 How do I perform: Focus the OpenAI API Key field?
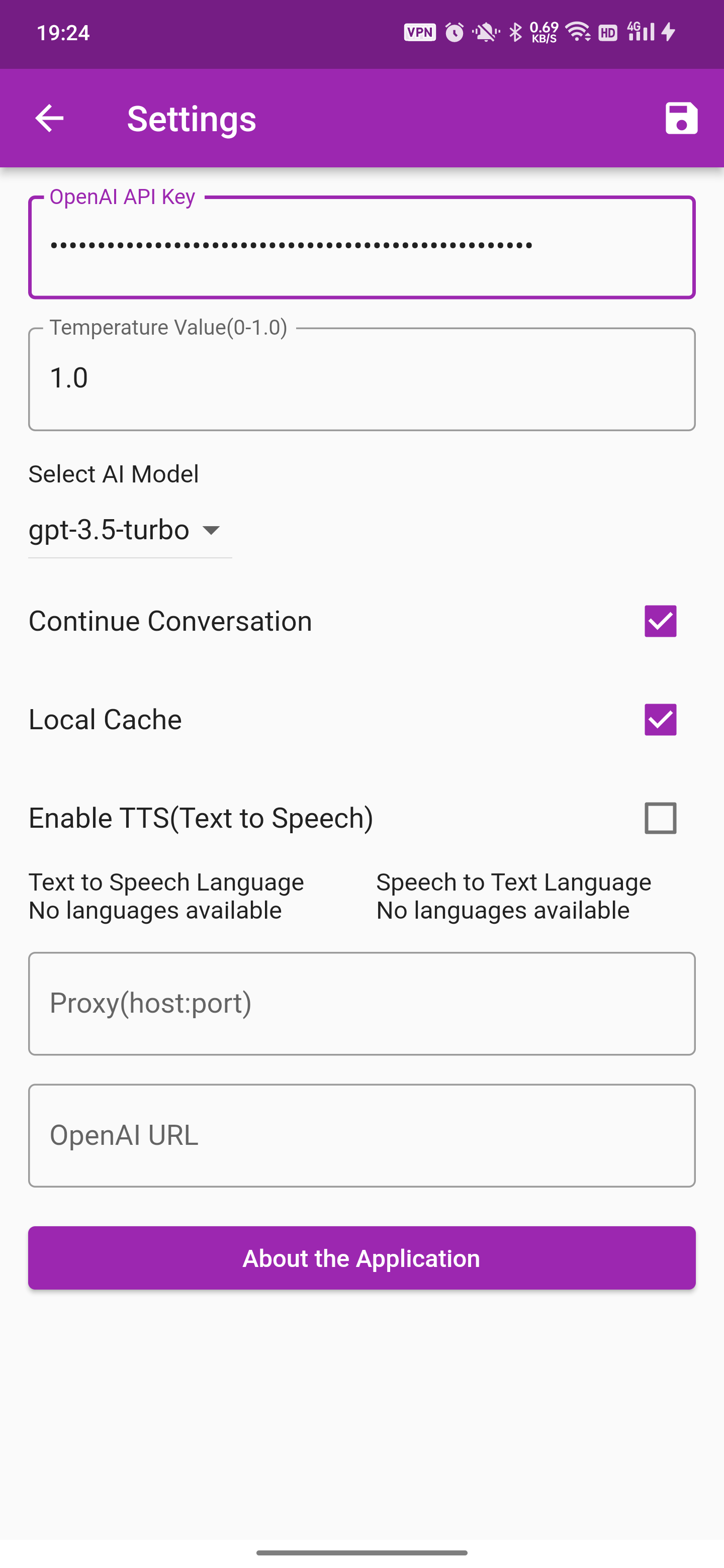pos(361,247)
